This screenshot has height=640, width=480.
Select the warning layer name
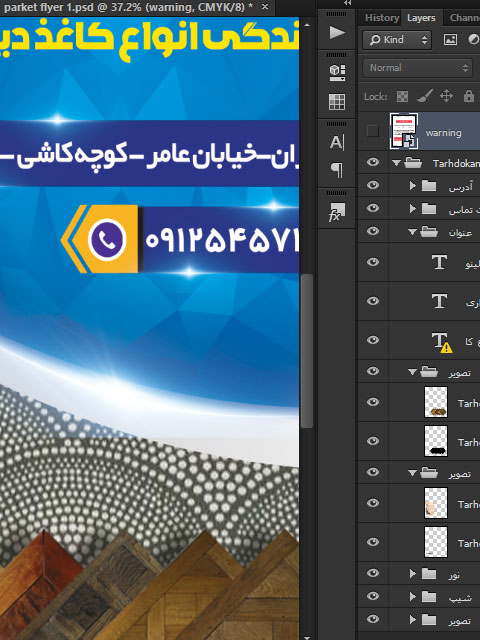pos(443,133)
